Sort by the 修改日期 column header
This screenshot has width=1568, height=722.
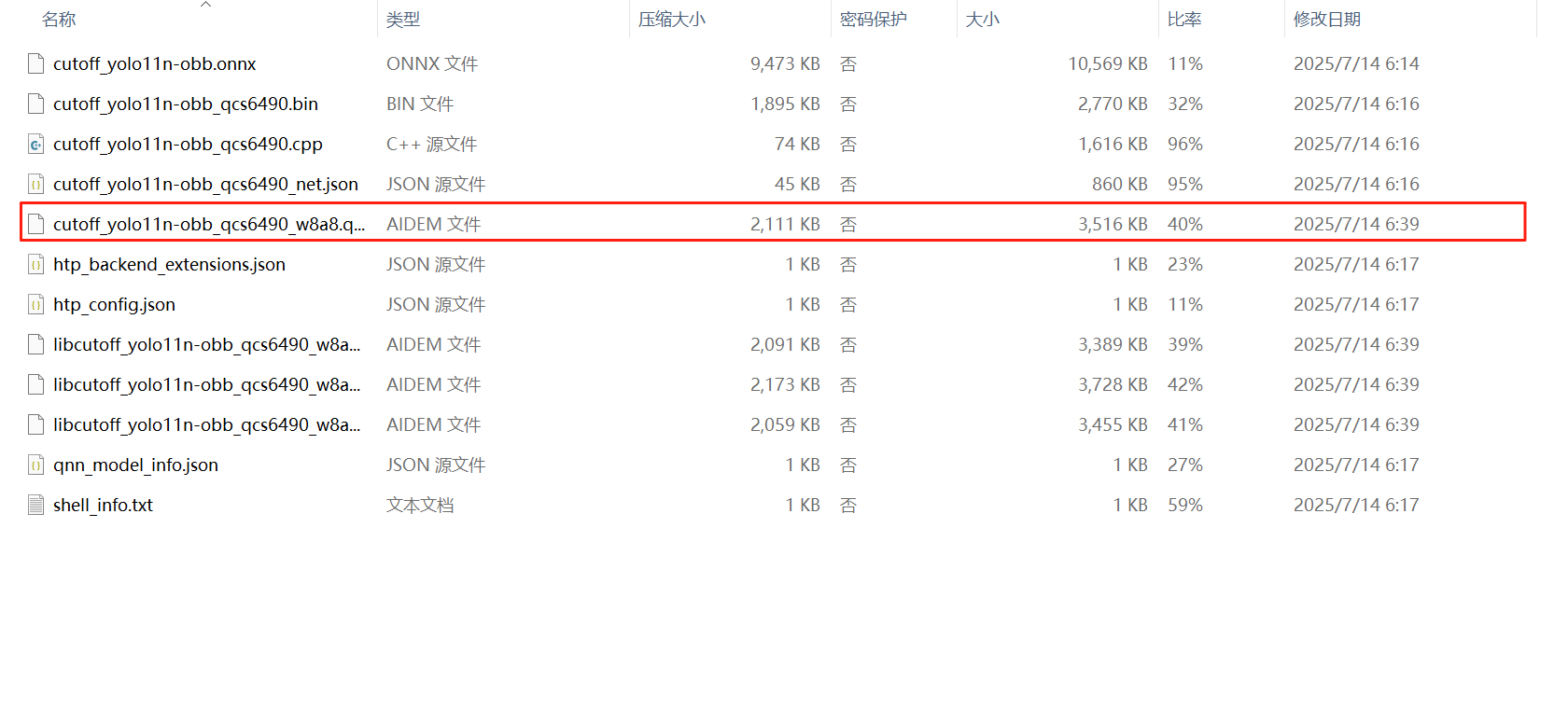point(1327,20)
